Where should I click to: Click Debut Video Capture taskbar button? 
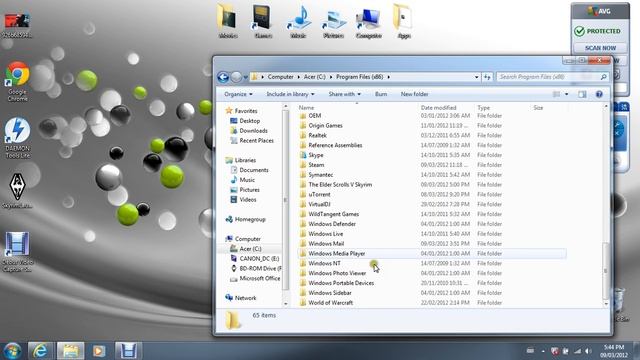(128, 351)
